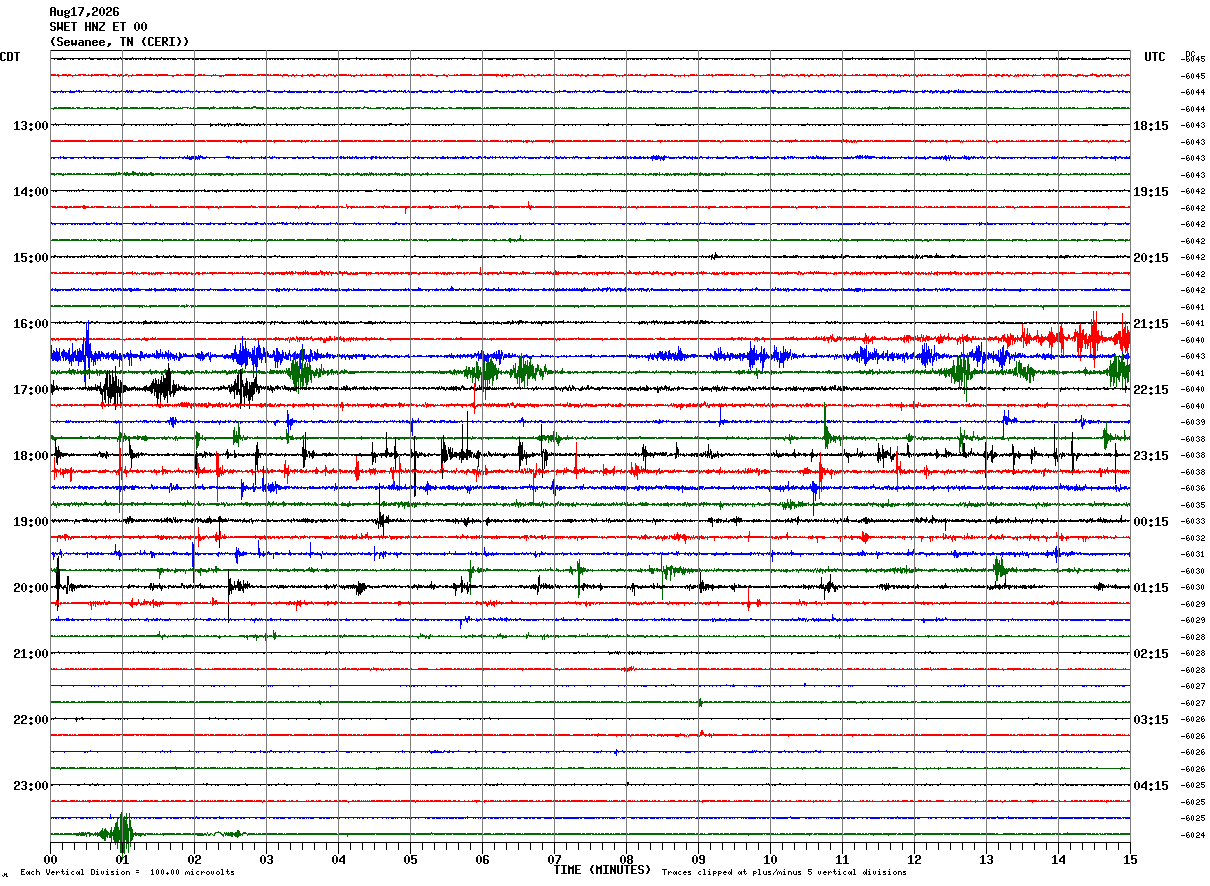The width and height of the screenshot is (1210, 886).
Task: Click the Sewanee, TN (CERI) location text
Action: [119, 42]
